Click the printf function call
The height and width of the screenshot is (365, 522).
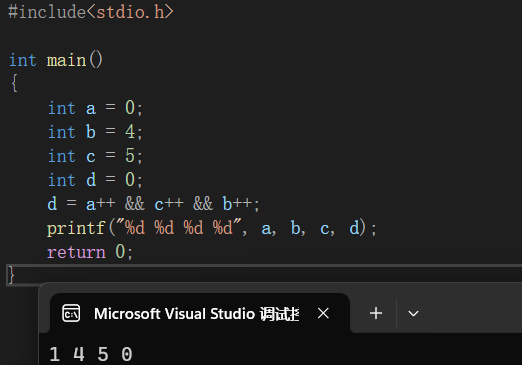pos(212,228)
